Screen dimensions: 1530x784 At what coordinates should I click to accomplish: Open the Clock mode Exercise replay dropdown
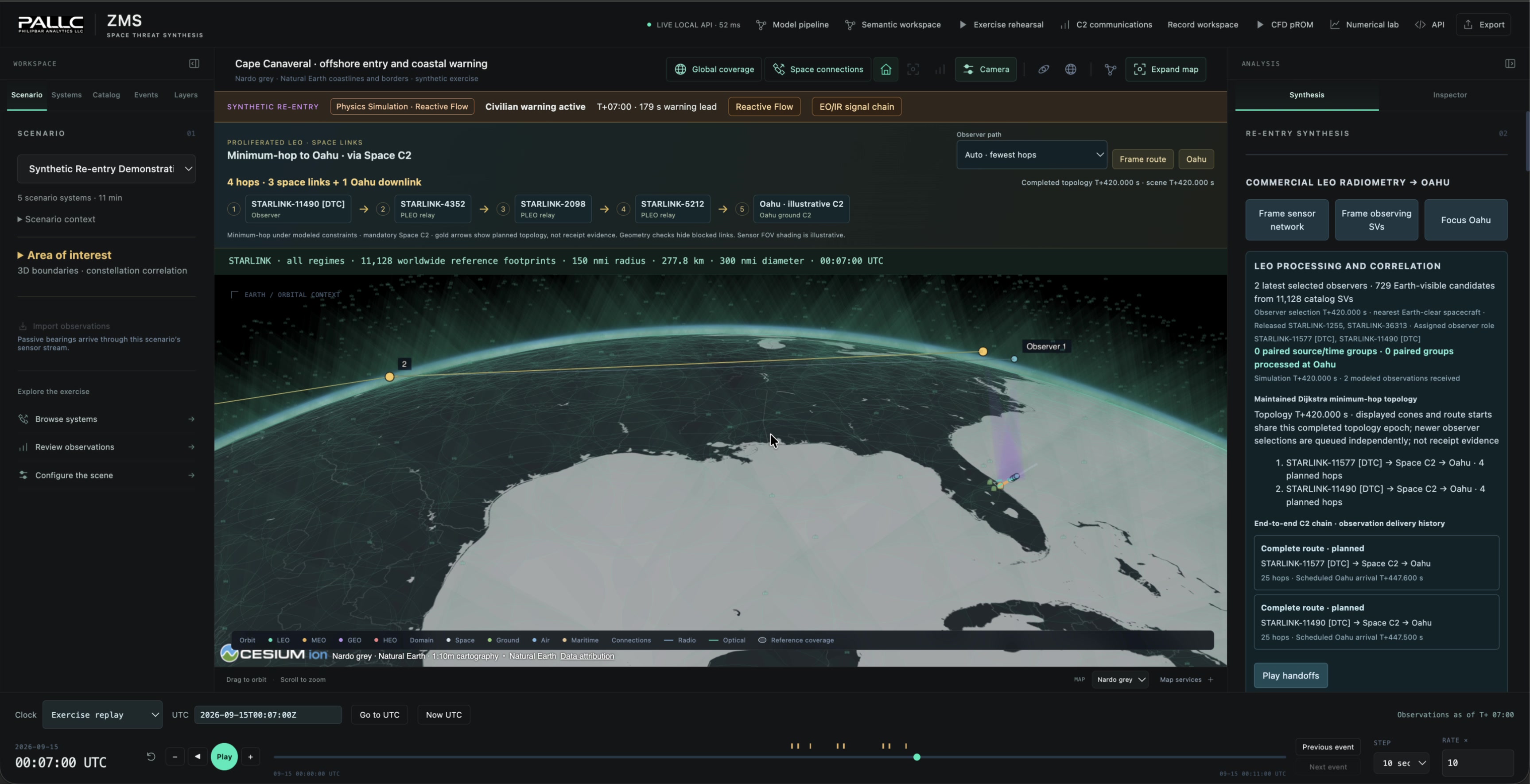tap(102, 715)
